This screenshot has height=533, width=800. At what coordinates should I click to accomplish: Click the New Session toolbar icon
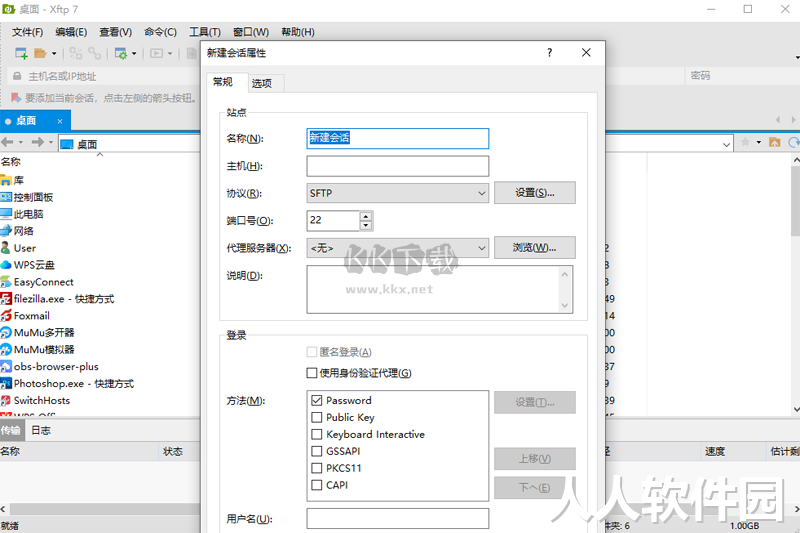click(x=21, y=53)
